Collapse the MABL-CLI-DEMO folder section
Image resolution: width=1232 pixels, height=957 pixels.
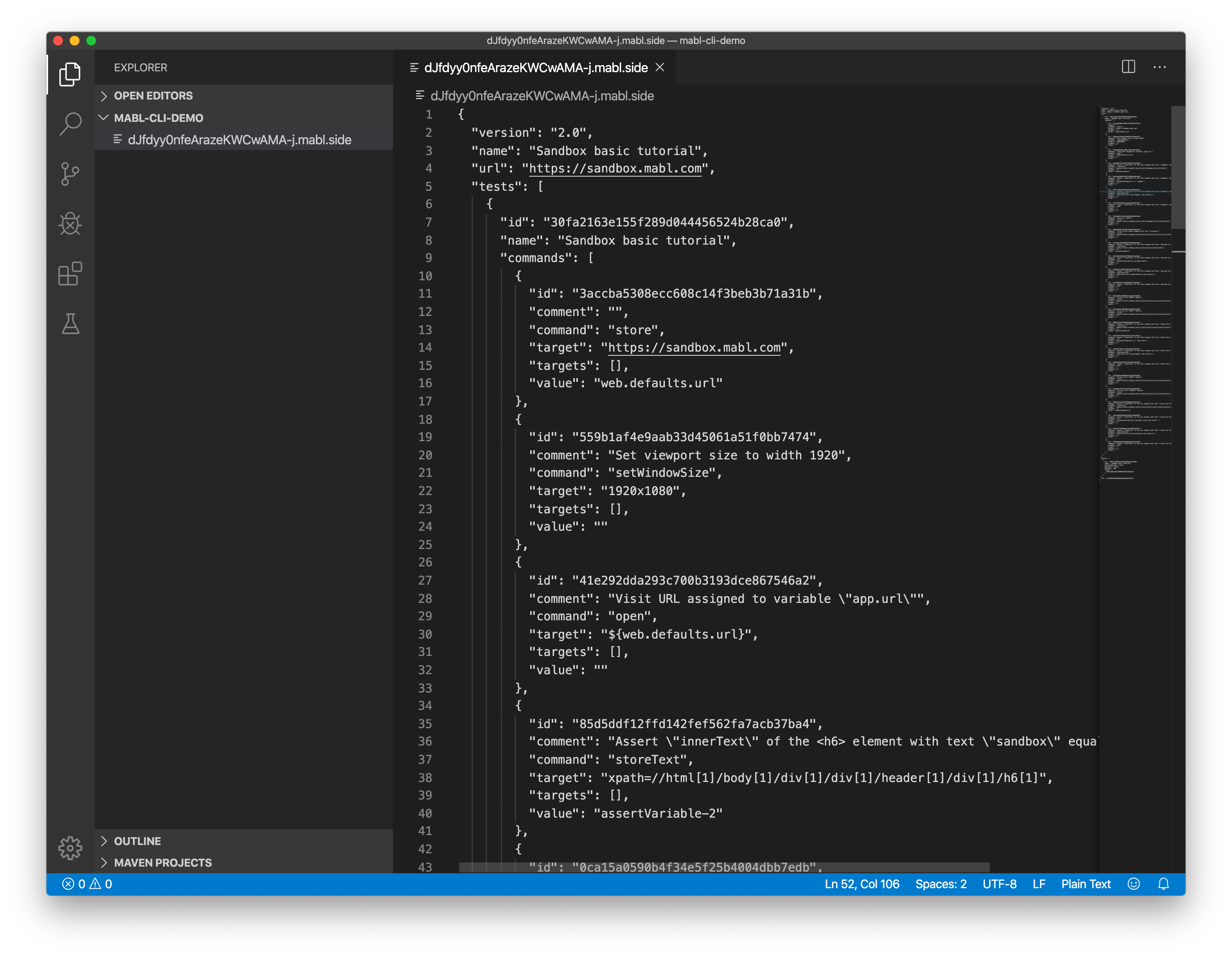[158, 118]
